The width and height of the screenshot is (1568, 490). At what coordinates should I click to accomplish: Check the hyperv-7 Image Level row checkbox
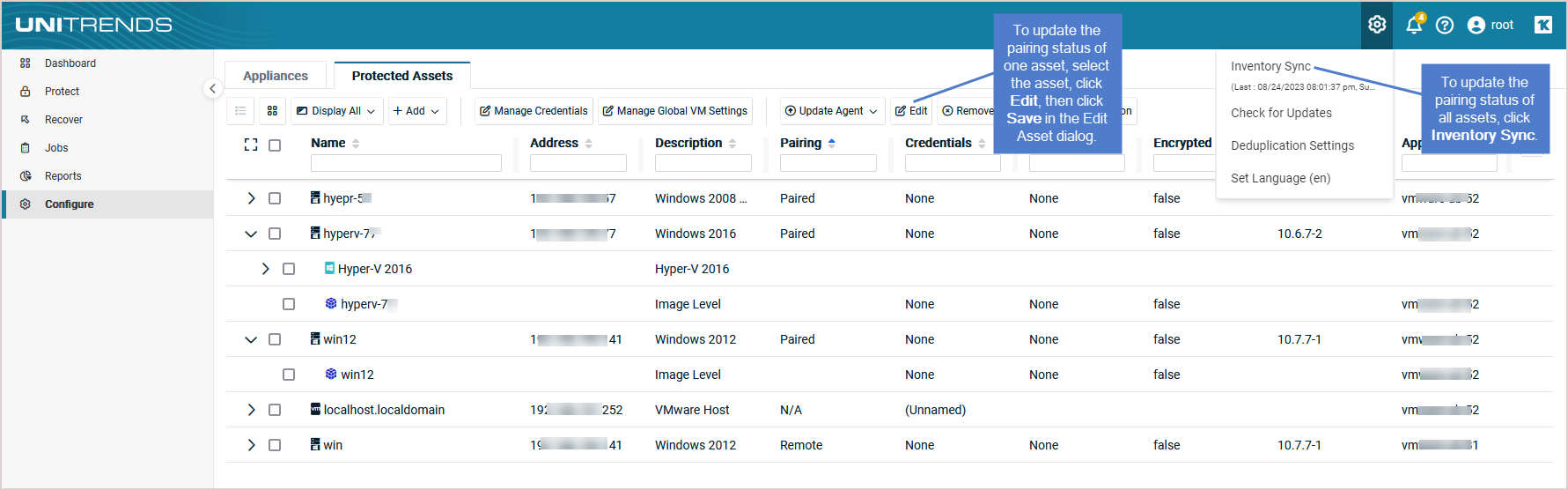coord(289,304)
